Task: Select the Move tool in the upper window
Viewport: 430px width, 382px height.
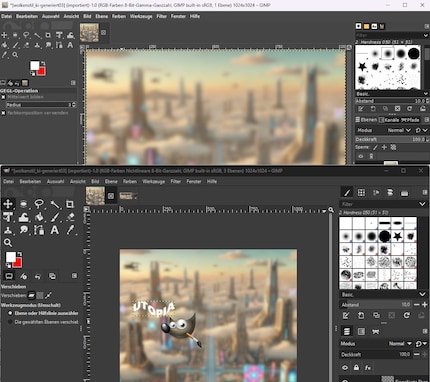Action: [x=4, y=35]
